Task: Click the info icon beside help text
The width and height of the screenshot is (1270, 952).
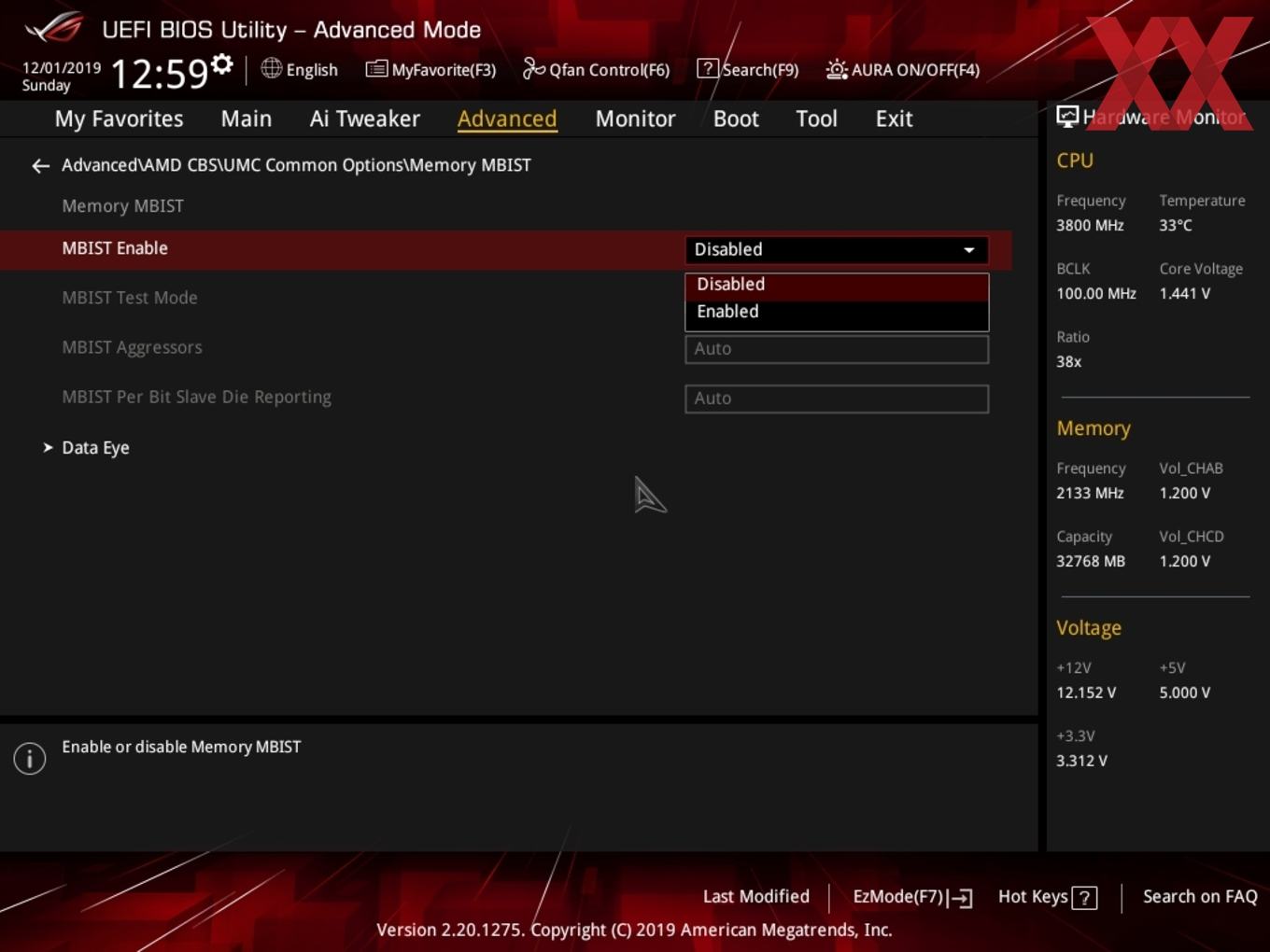Action: point(30,758)
